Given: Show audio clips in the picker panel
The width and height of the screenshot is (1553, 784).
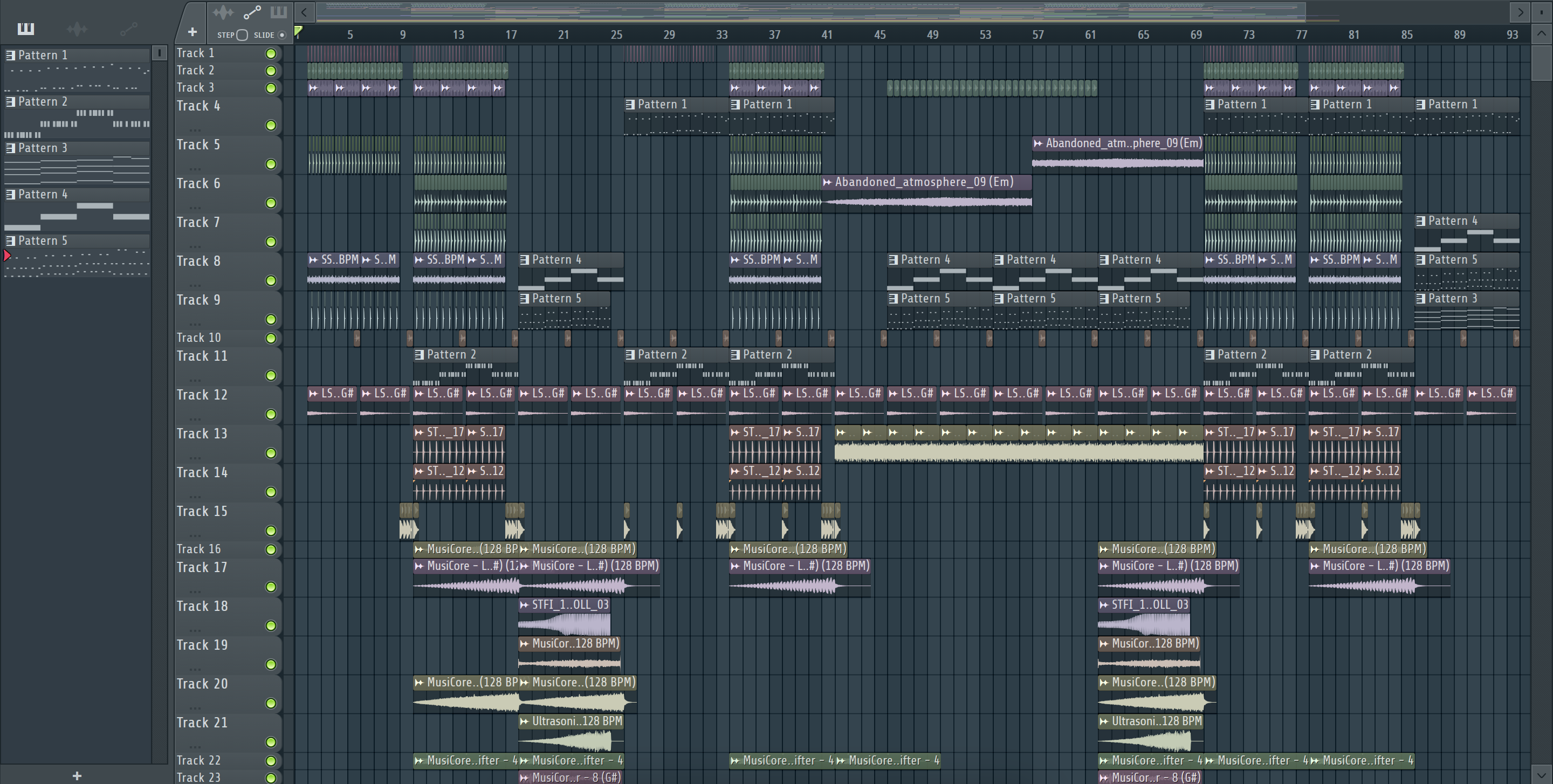Looking at the screenshot, I should 77,29.
